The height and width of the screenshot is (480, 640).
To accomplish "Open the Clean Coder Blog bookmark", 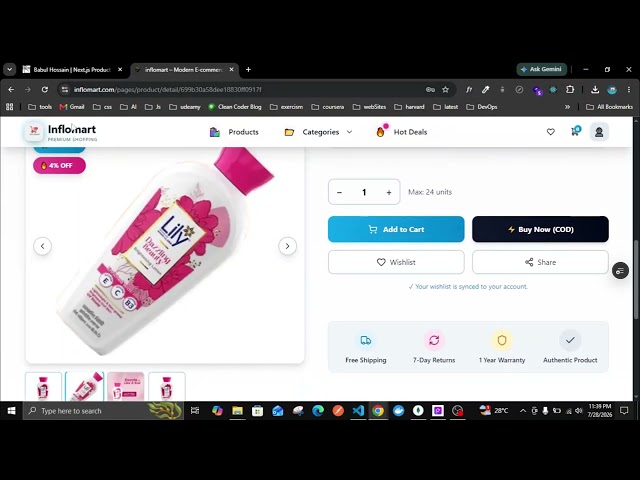I will [x=235, y=107].
